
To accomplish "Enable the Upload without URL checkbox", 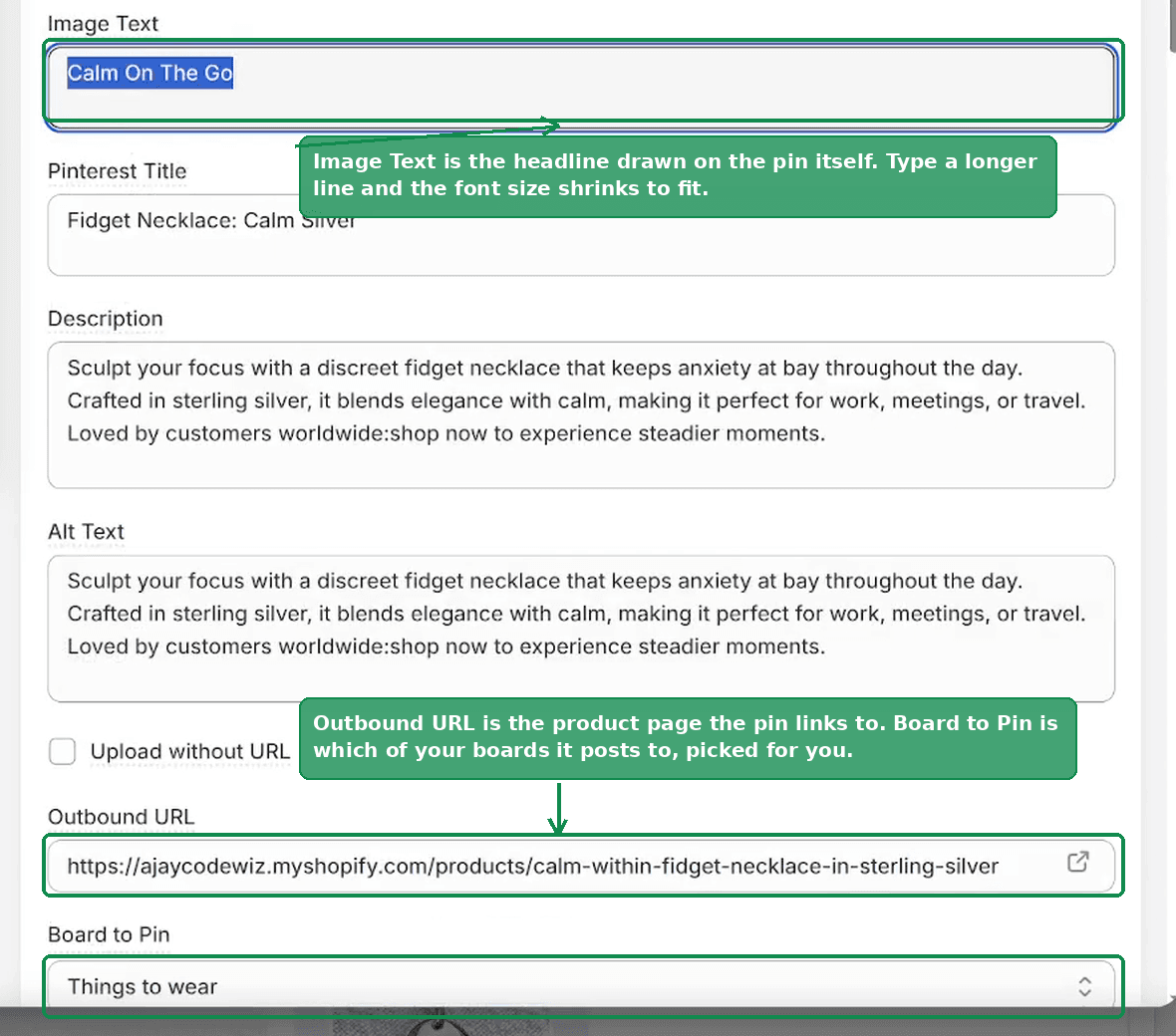I will coord(62,751).
